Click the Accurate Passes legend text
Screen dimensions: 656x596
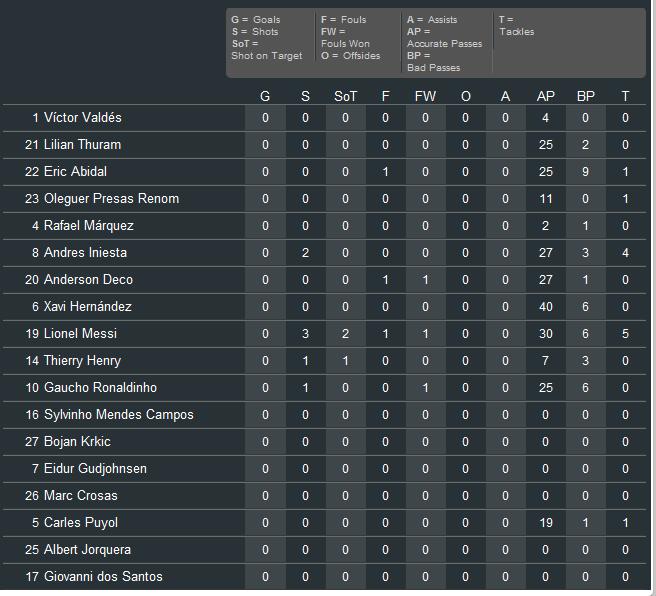[x=444, y=44]
